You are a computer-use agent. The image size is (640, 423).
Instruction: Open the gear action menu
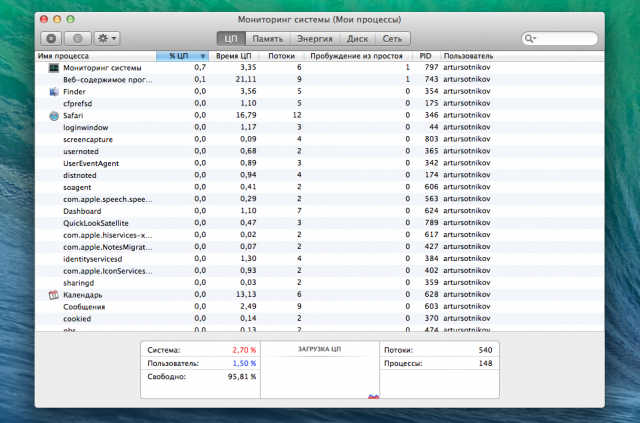(106, 38)
